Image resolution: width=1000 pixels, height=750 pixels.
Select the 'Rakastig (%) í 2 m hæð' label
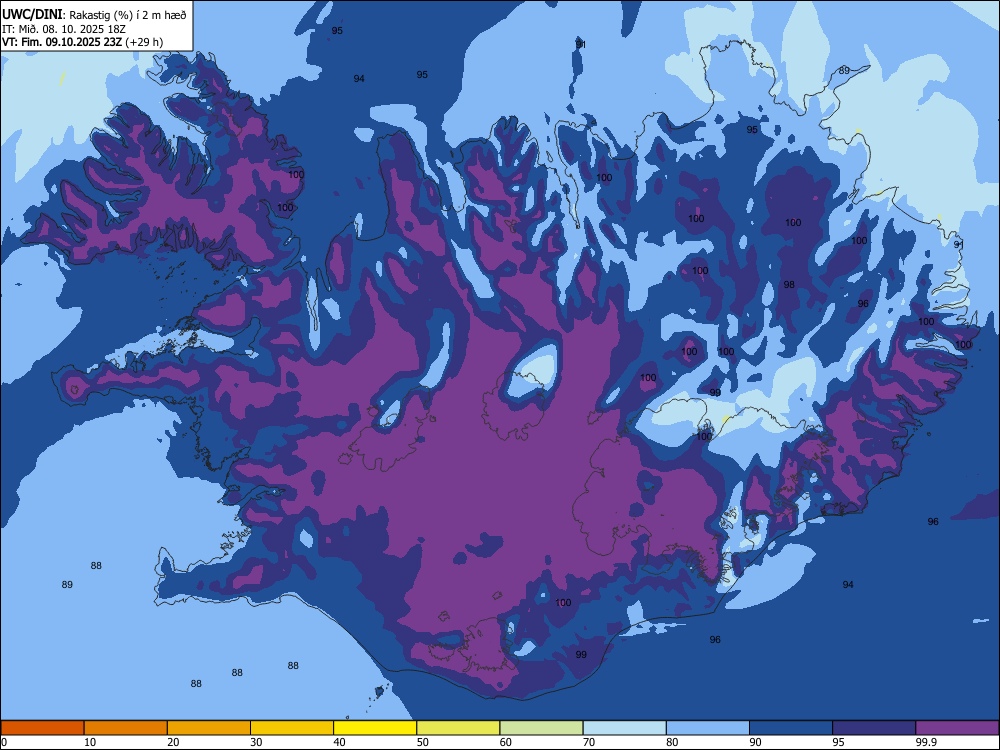(128, 15)
